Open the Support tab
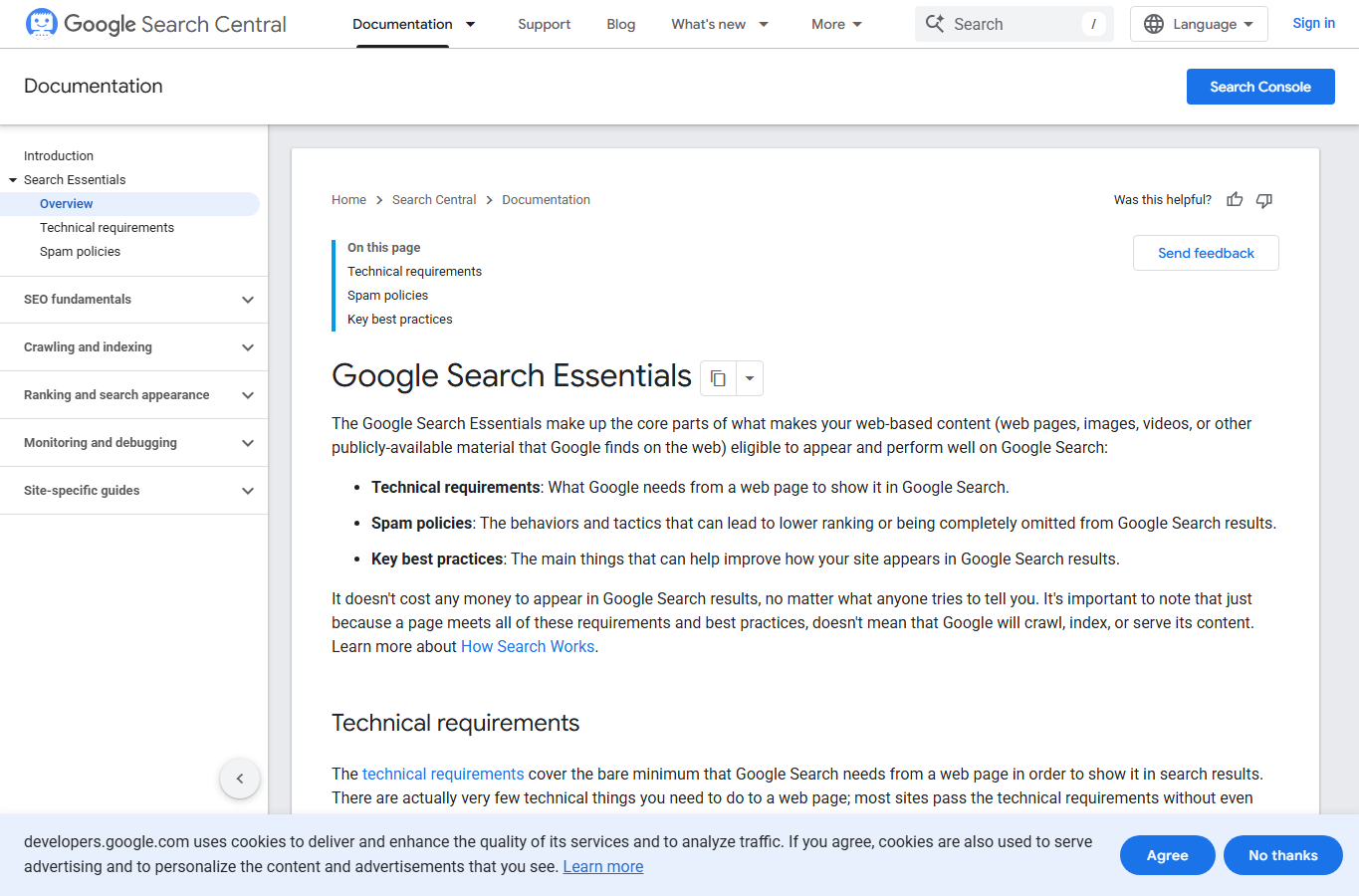 point(544,24)
